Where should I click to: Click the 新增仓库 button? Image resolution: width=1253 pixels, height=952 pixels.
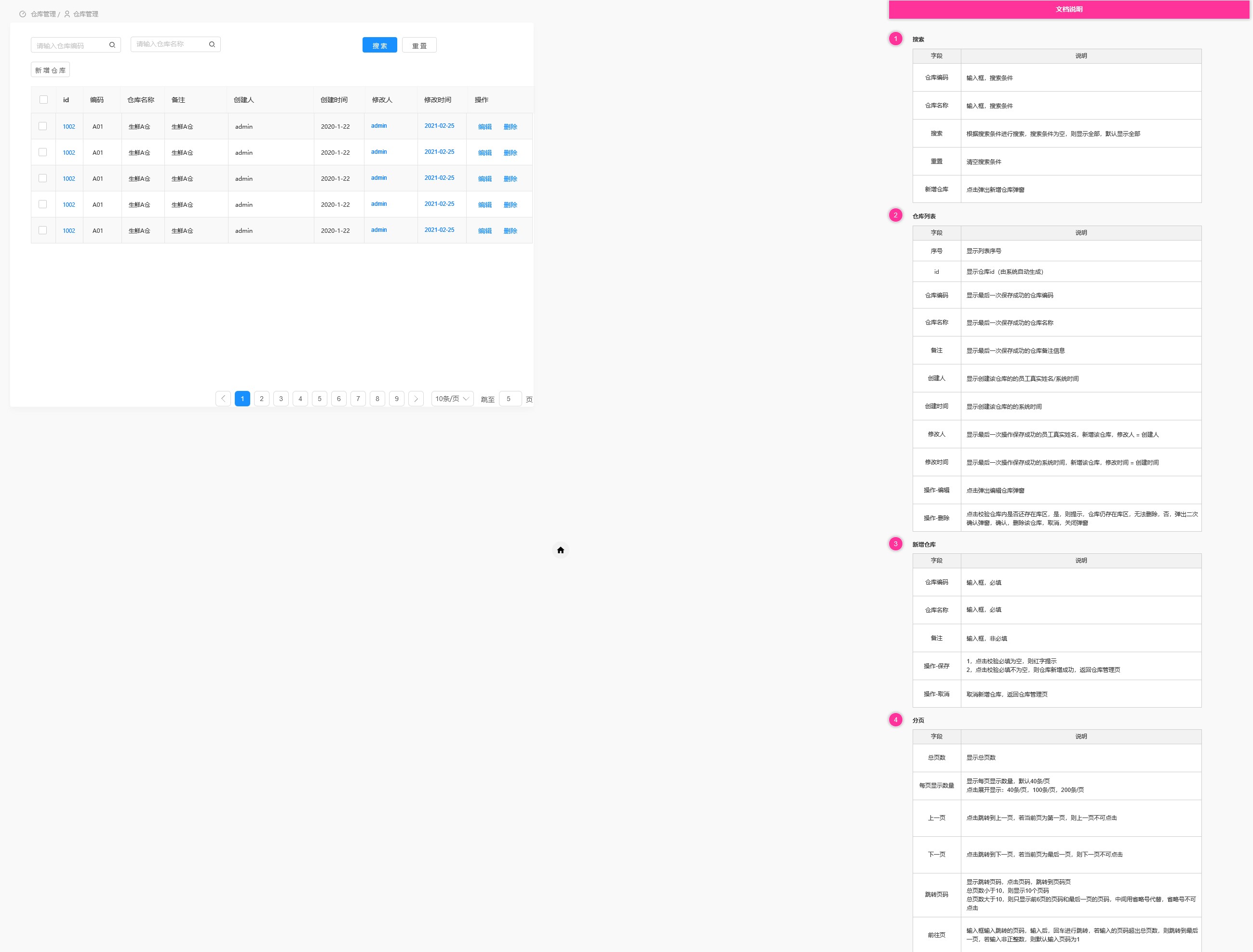pos(51,70)
